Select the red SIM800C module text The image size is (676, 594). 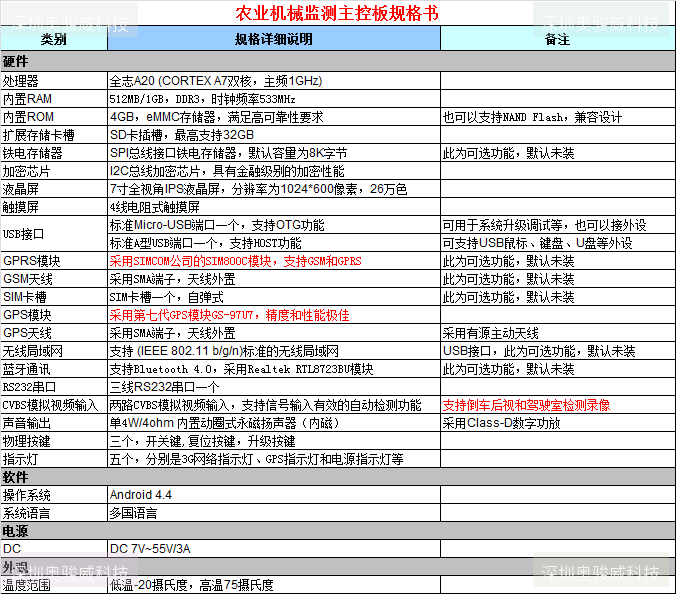pyautogui.click(x=235, y=261)
